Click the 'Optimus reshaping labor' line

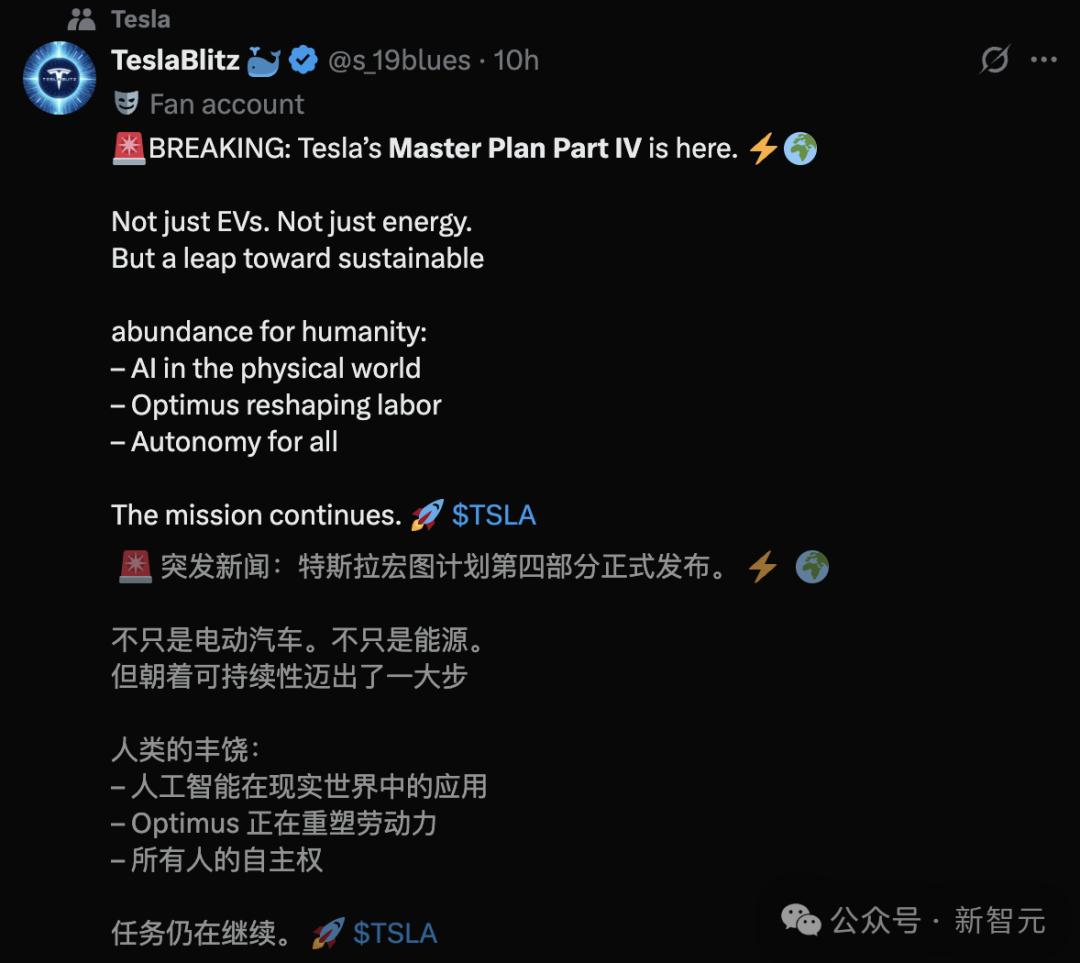[286, 405]
